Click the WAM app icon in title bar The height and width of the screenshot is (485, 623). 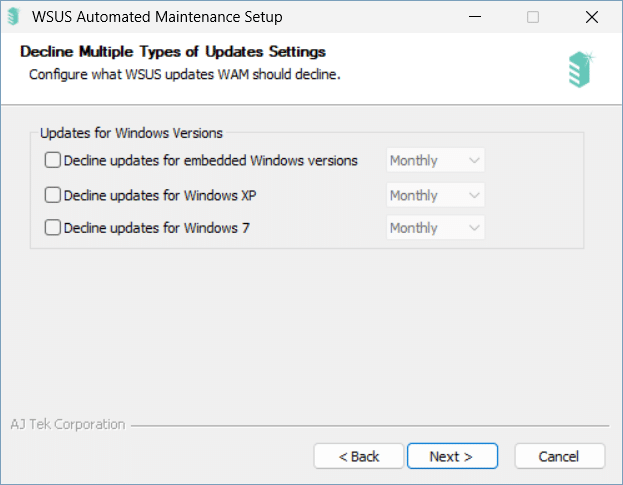coord(14,17)
